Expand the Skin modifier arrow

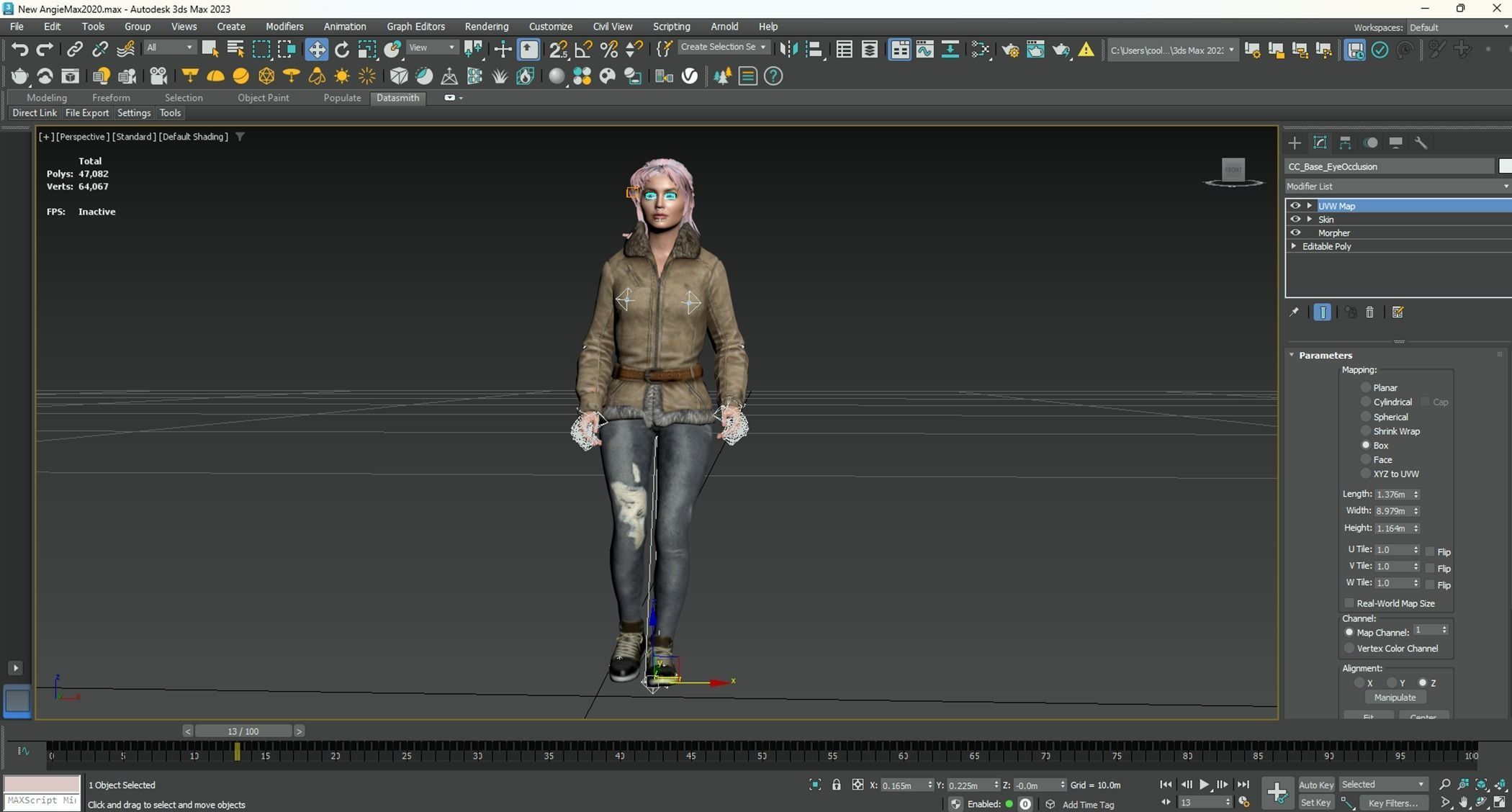point(1310,219)
